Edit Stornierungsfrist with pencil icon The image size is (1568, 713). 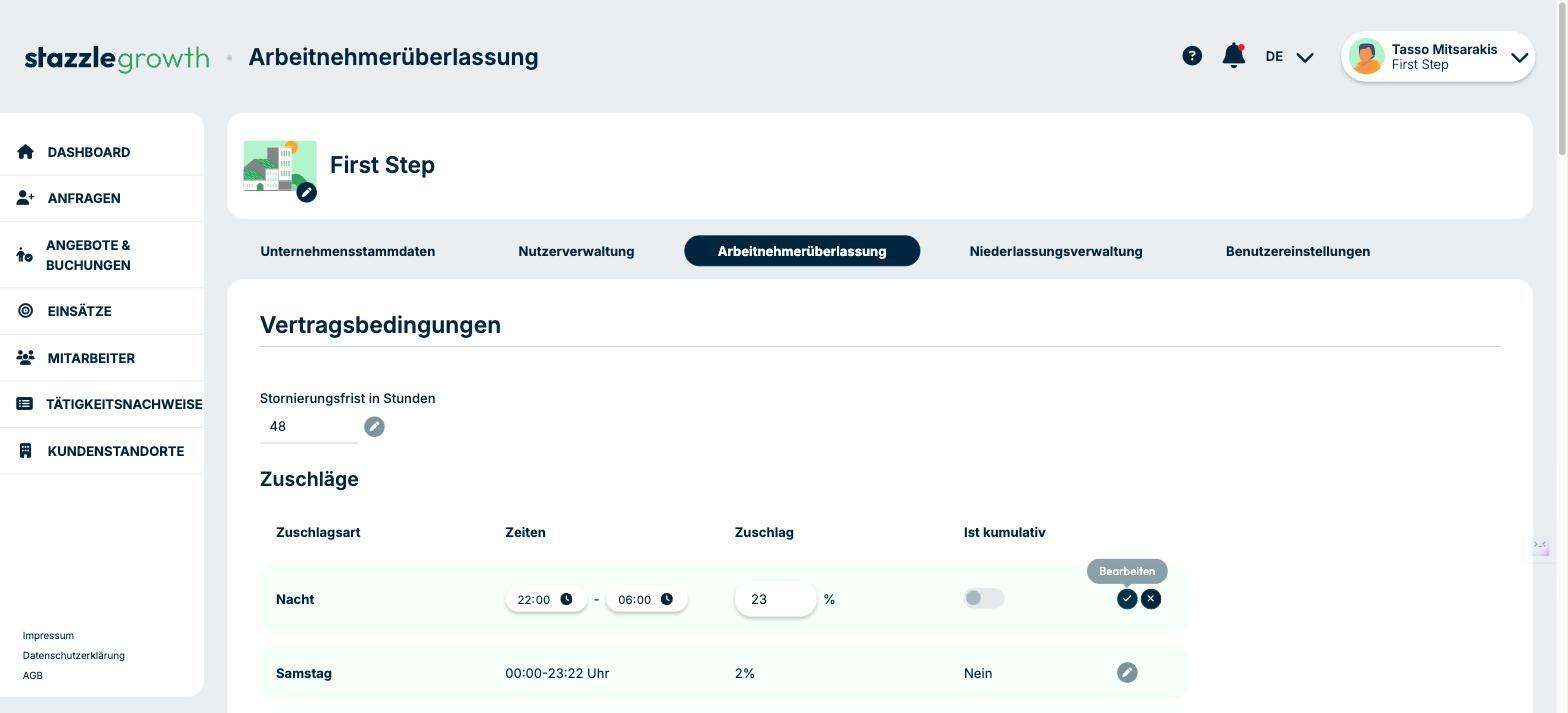374,427
